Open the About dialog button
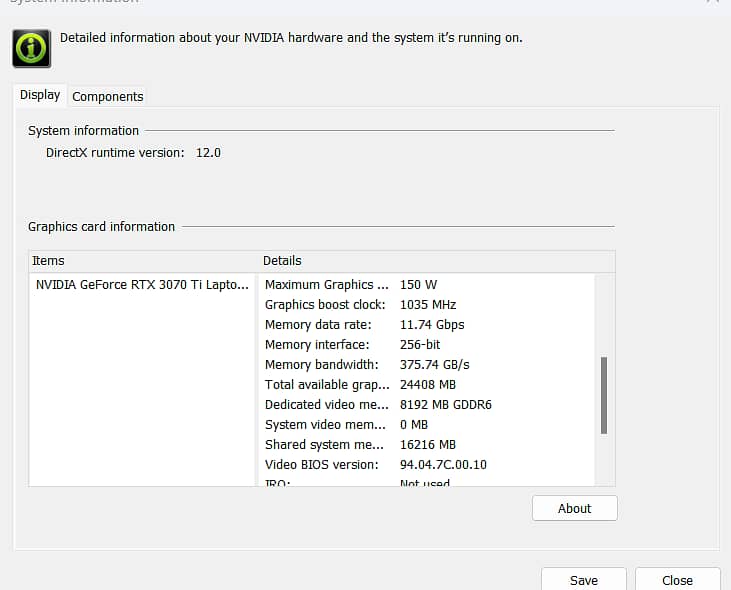 [574, 508]
